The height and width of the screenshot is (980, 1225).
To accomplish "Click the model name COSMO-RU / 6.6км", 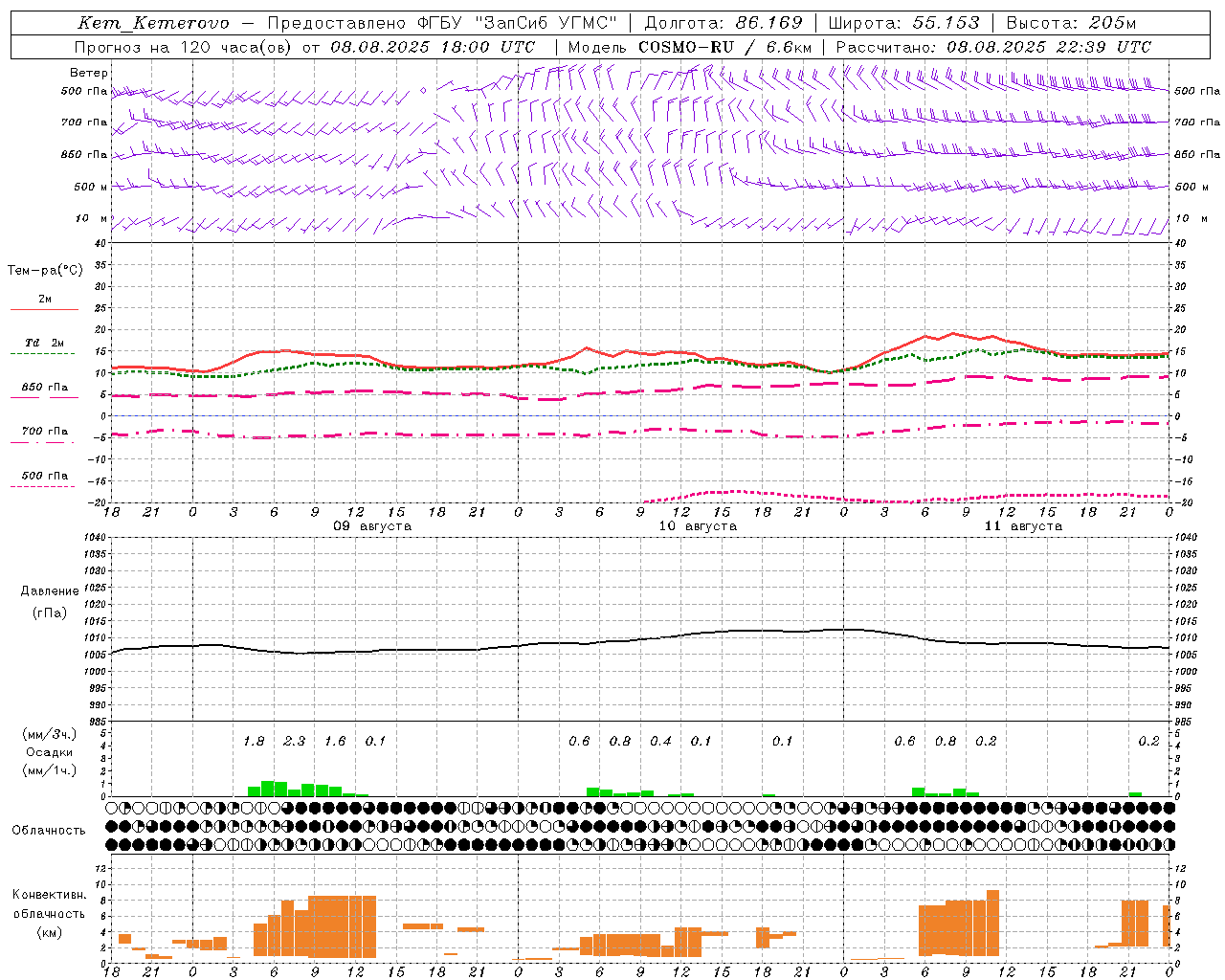I will (x=725, y=47).
